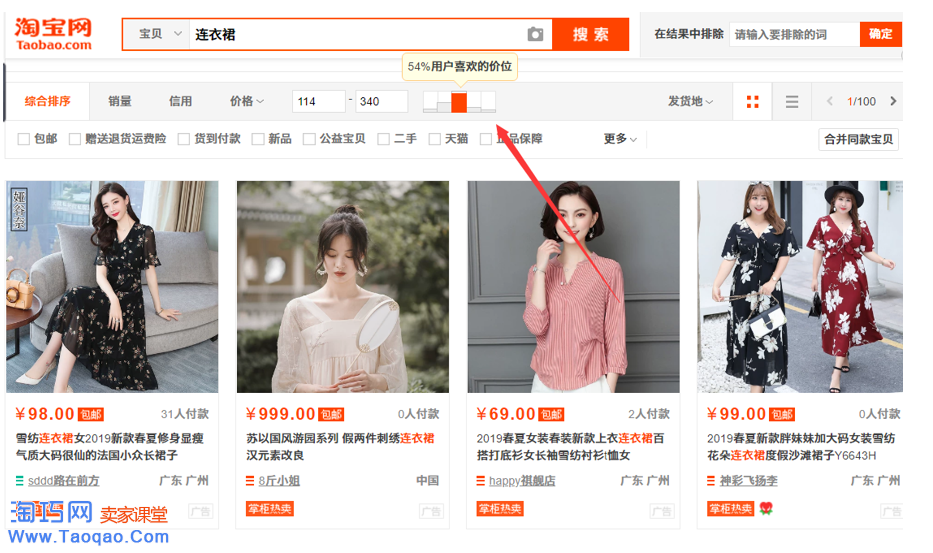Click shop icon beside sddd路在前方
This screenshot has height=553, width=933.
pyautogui.click(x=20, y=480)
